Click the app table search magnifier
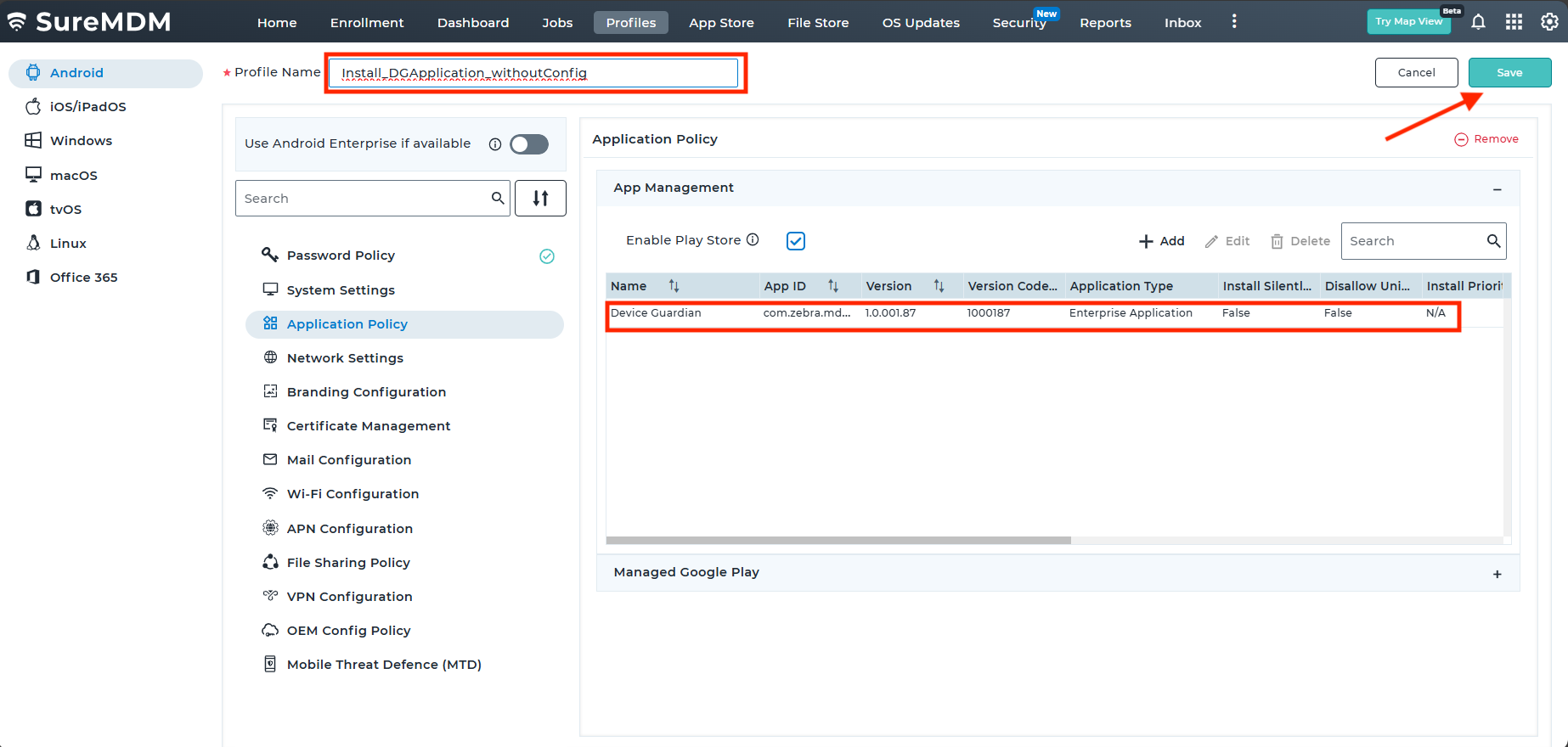This screenshot has height=747, width=1568. coord(1493,241)
